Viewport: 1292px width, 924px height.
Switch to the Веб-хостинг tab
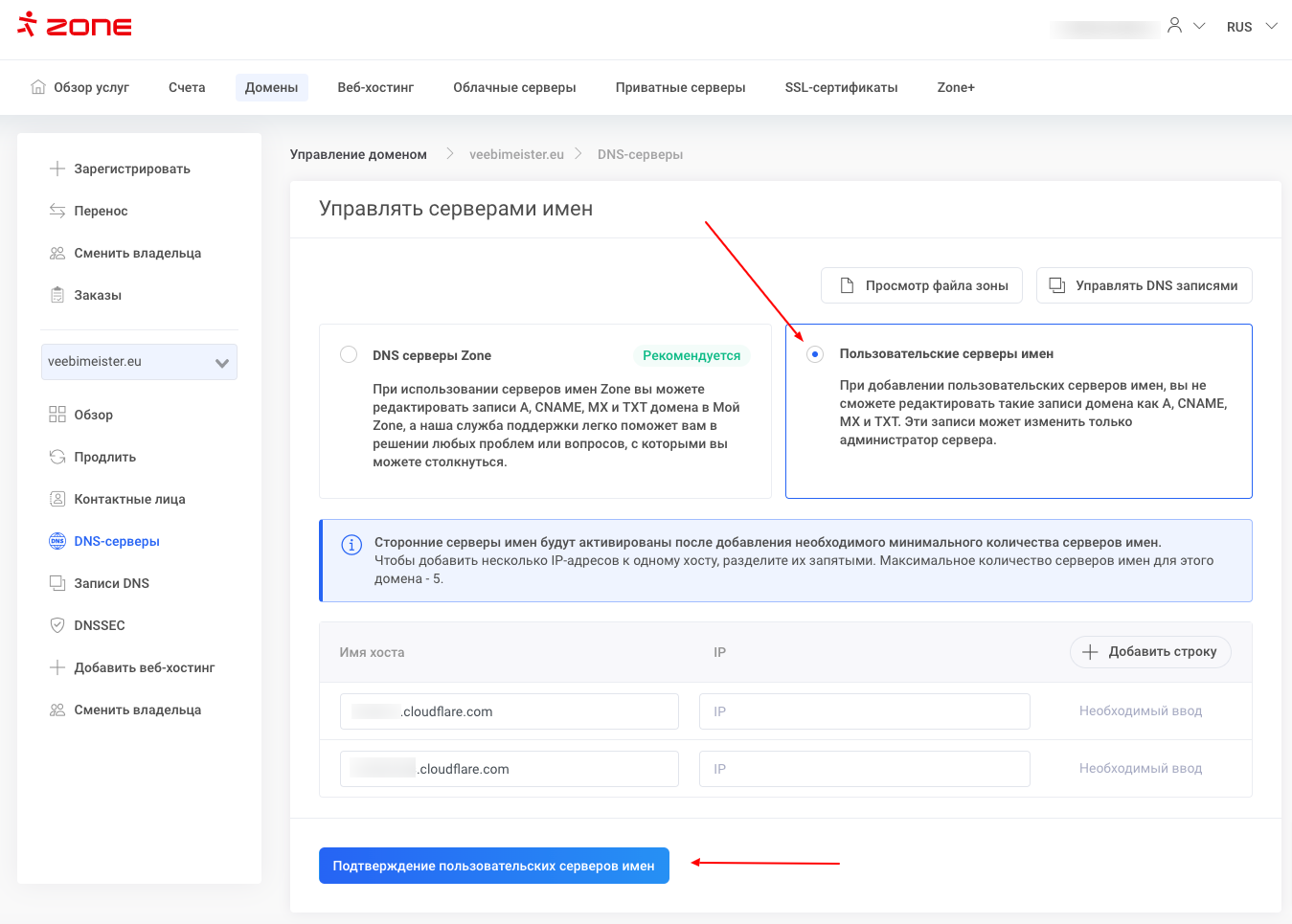point(375,87)
